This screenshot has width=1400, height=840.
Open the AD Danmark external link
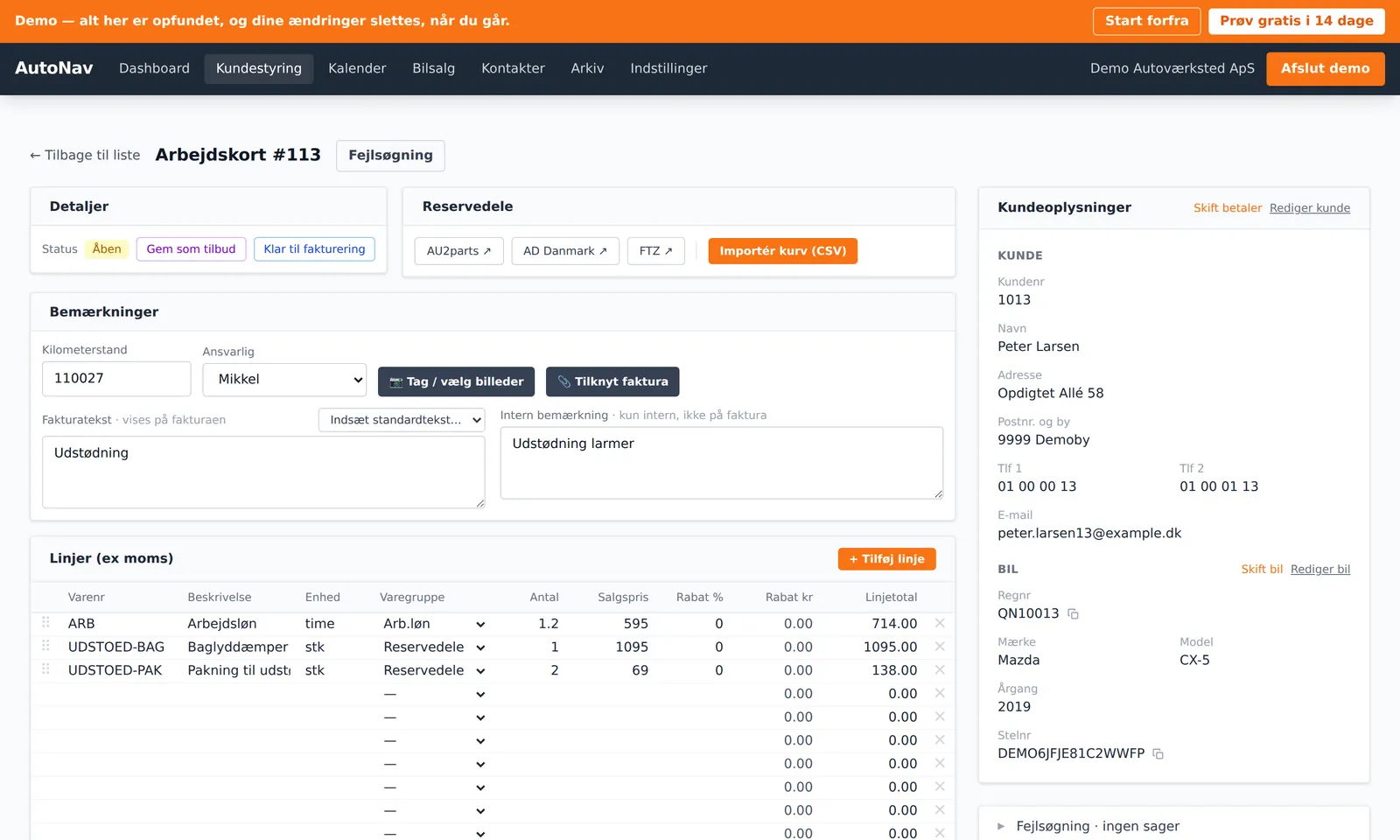pyautogui.click(x=565, y=251)
